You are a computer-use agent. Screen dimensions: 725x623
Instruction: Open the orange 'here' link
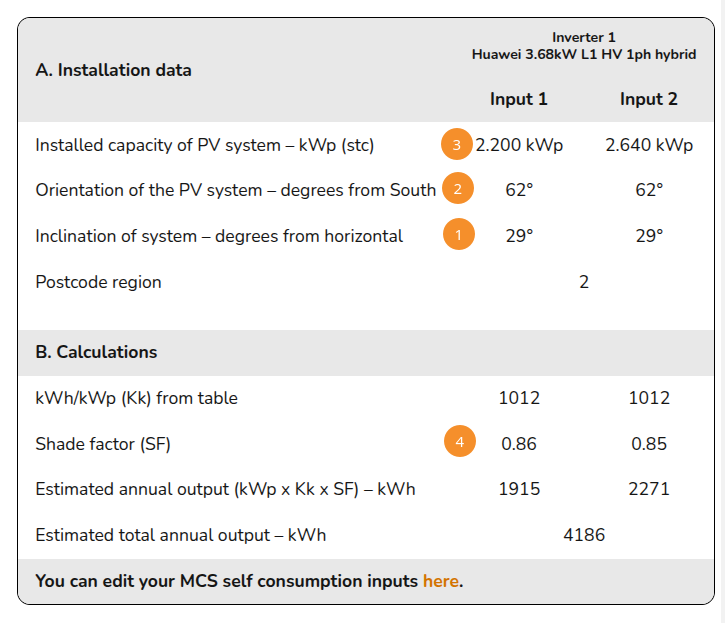click(440, 581)
